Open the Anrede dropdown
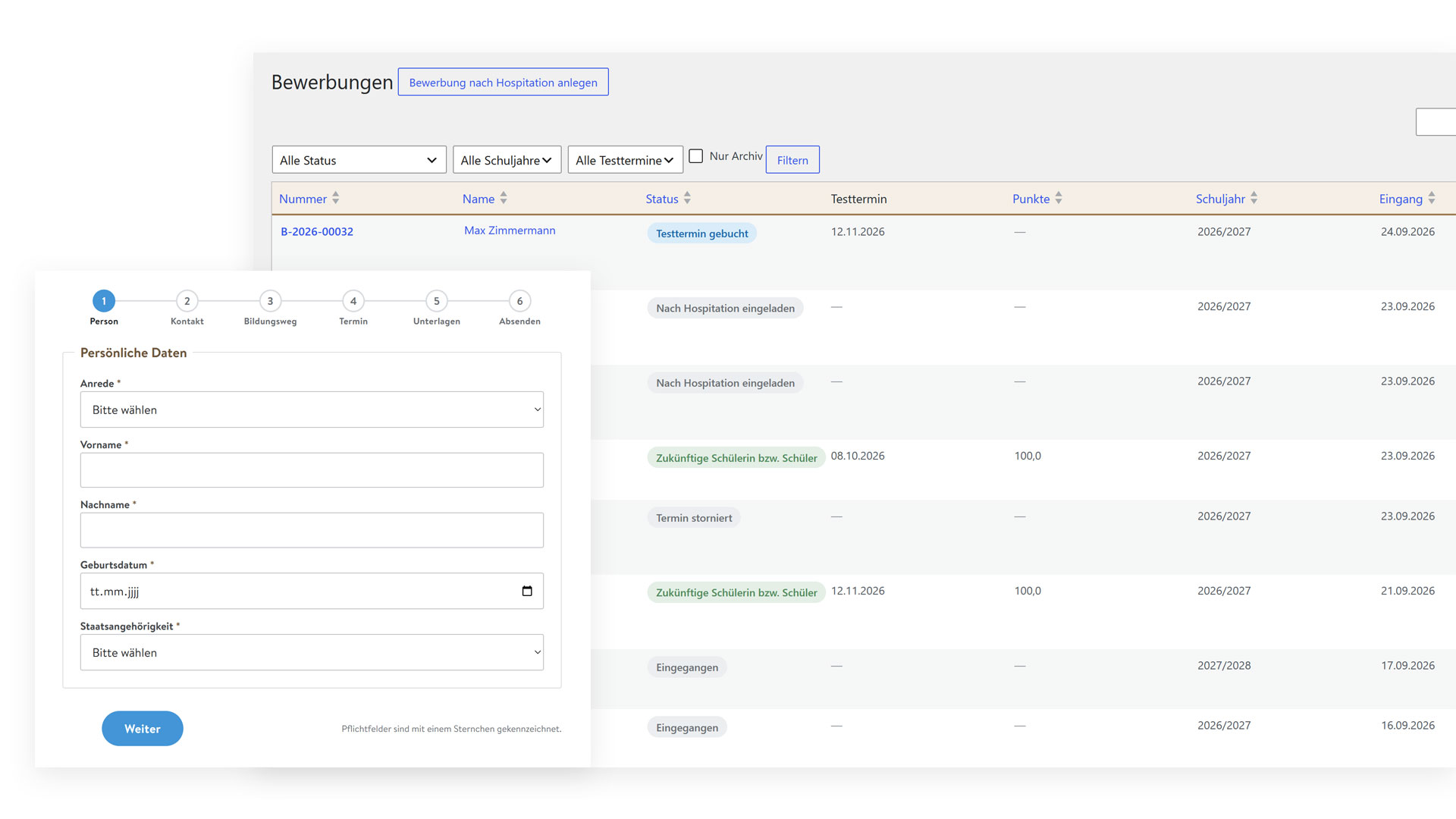Image resolution: width=1456 pixels, height=819 pixels. 312,409
